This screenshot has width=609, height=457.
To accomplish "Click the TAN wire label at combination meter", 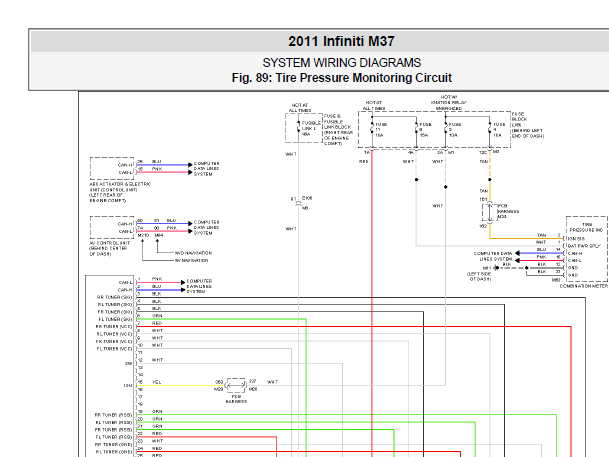I will [542, 235].
